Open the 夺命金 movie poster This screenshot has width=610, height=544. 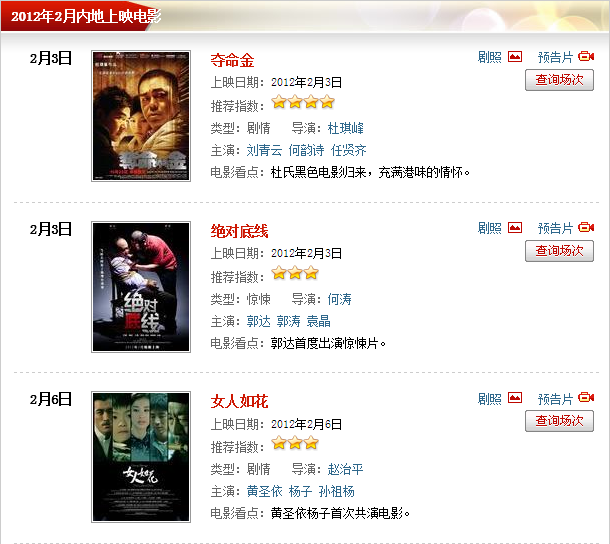click(141, 116)
